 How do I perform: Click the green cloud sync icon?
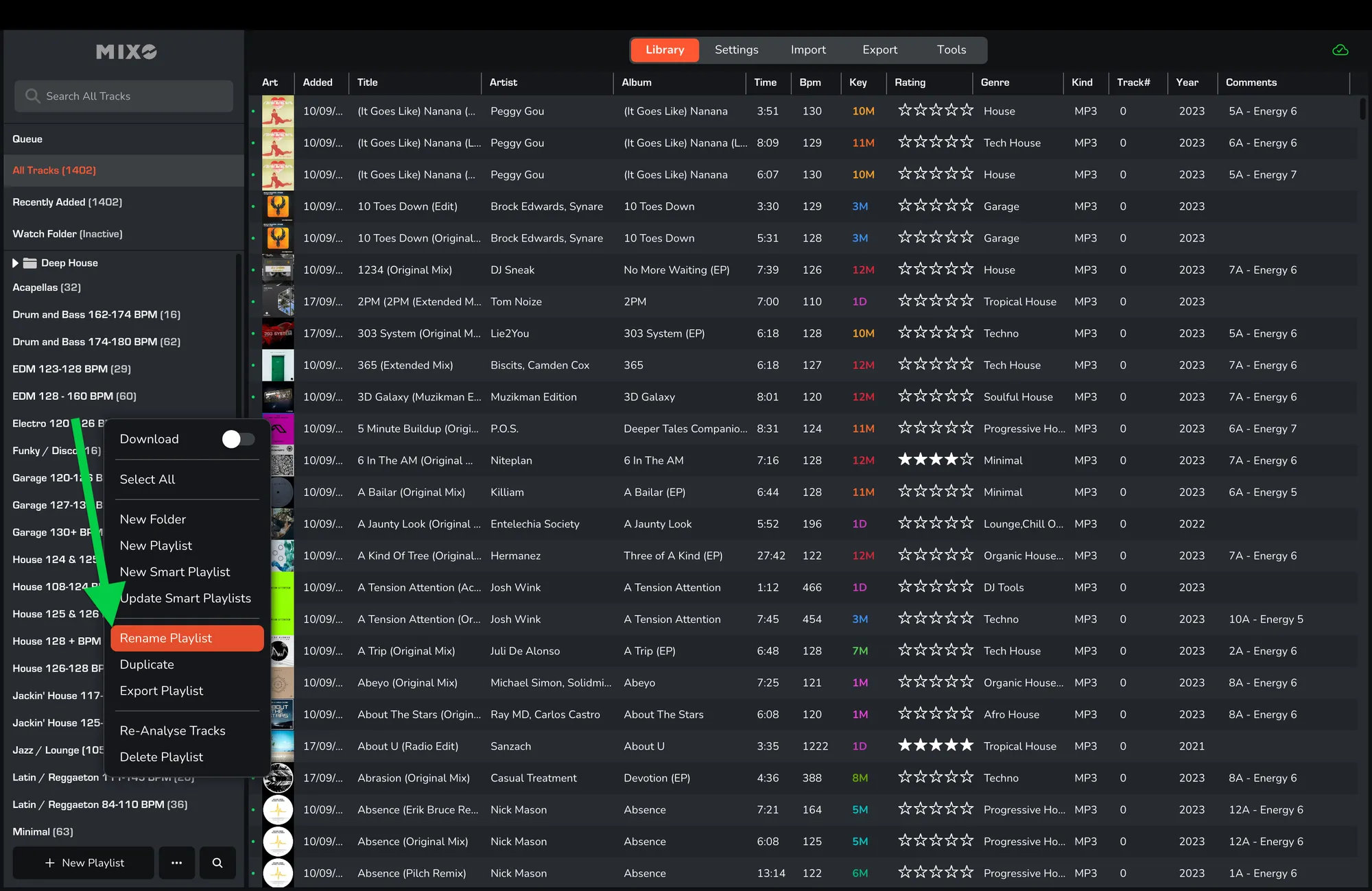[1340, 50]
